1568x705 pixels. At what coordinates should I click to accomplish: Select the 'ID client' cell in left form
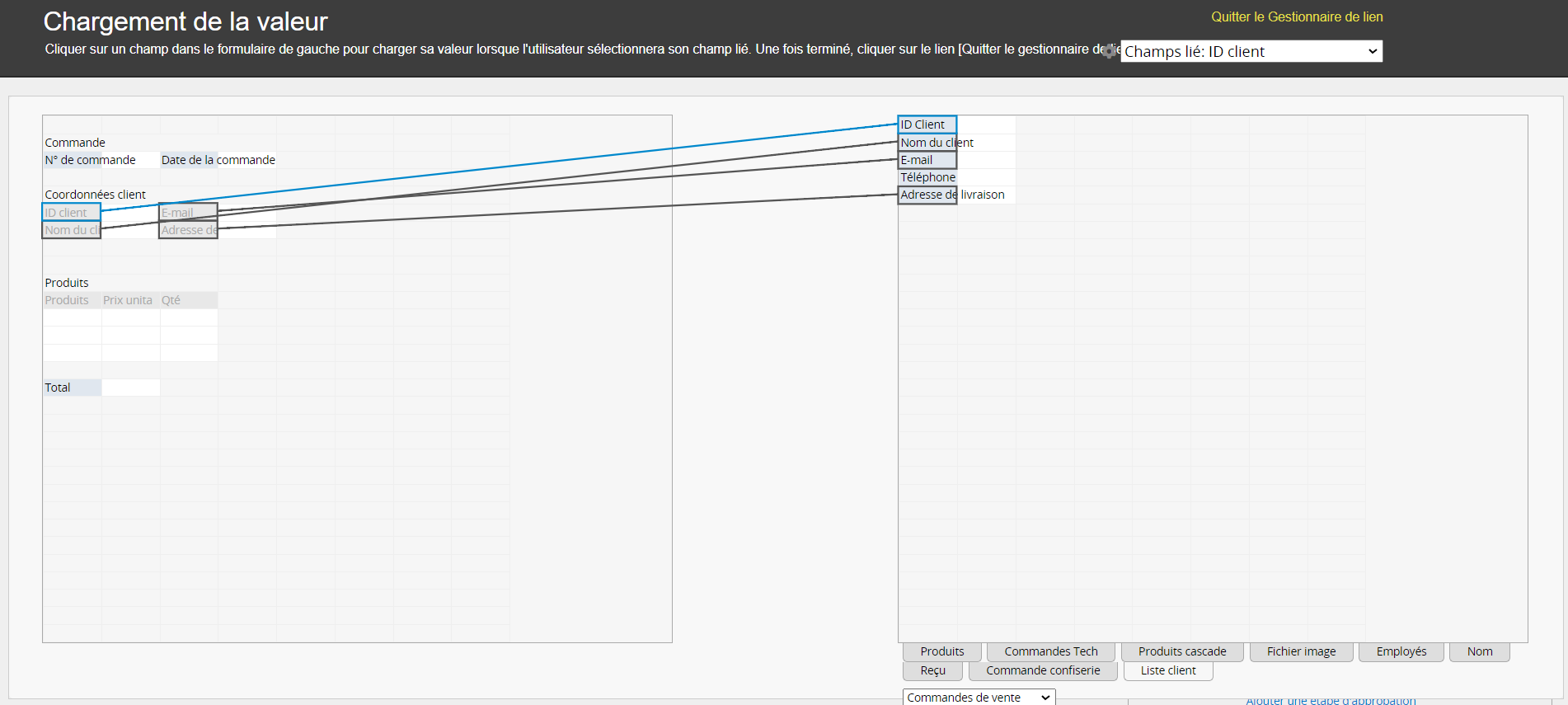pyautogui.click(x=71, y=213)
